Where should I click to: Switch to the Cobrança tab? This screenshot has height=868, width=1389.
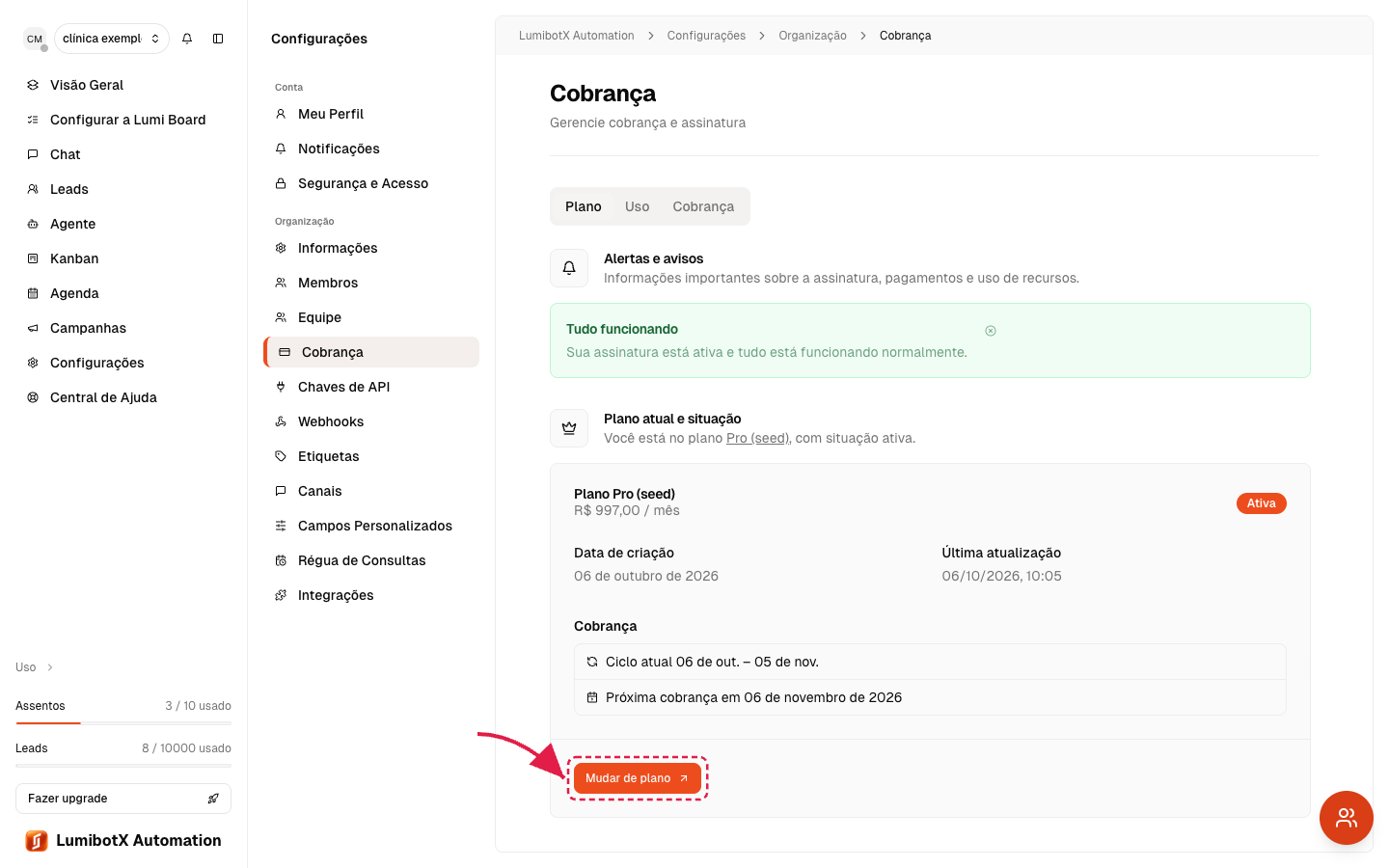click(703, 206)
